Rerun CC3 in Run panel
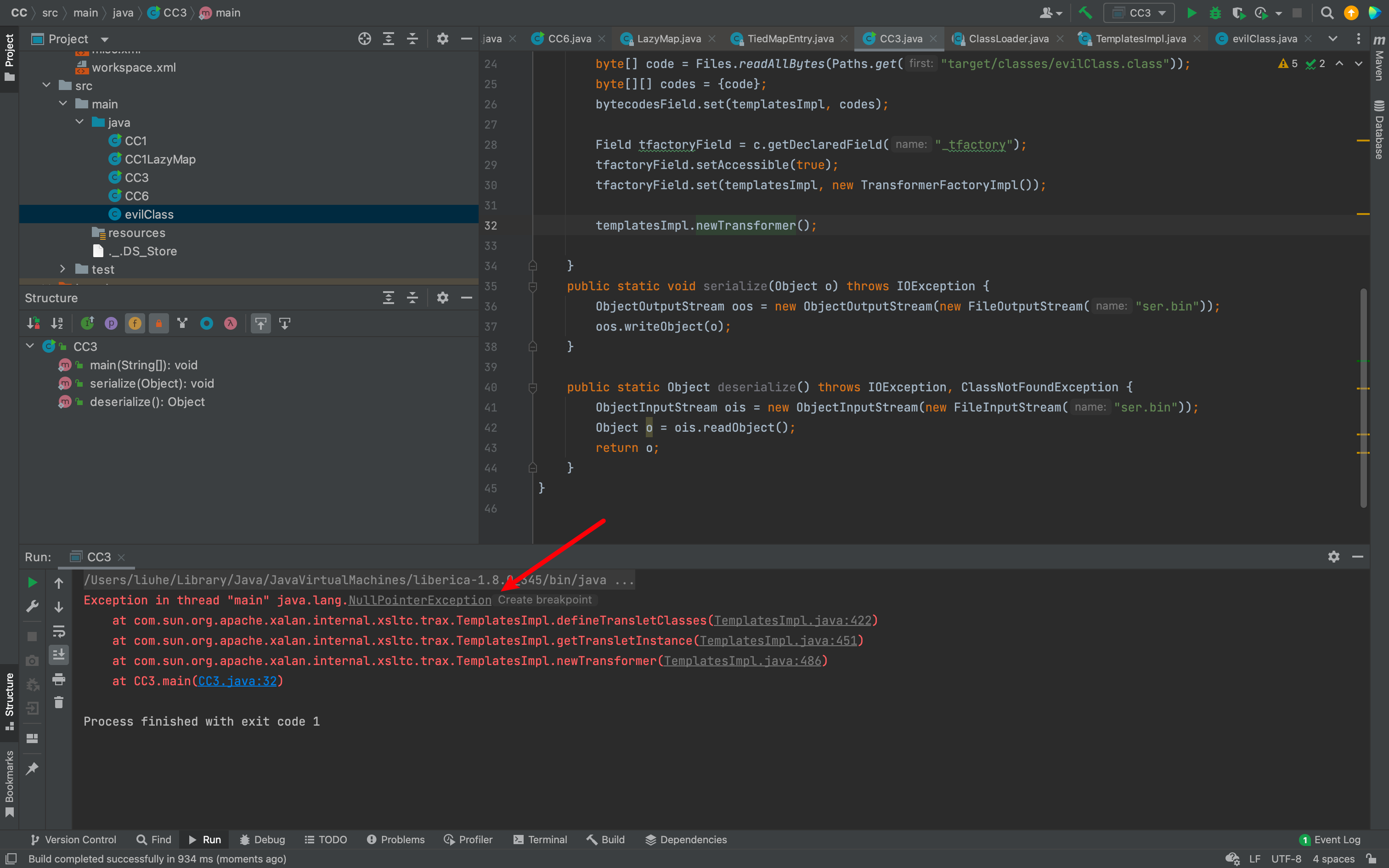The image size is (1389, 868). tap(32, 582)
